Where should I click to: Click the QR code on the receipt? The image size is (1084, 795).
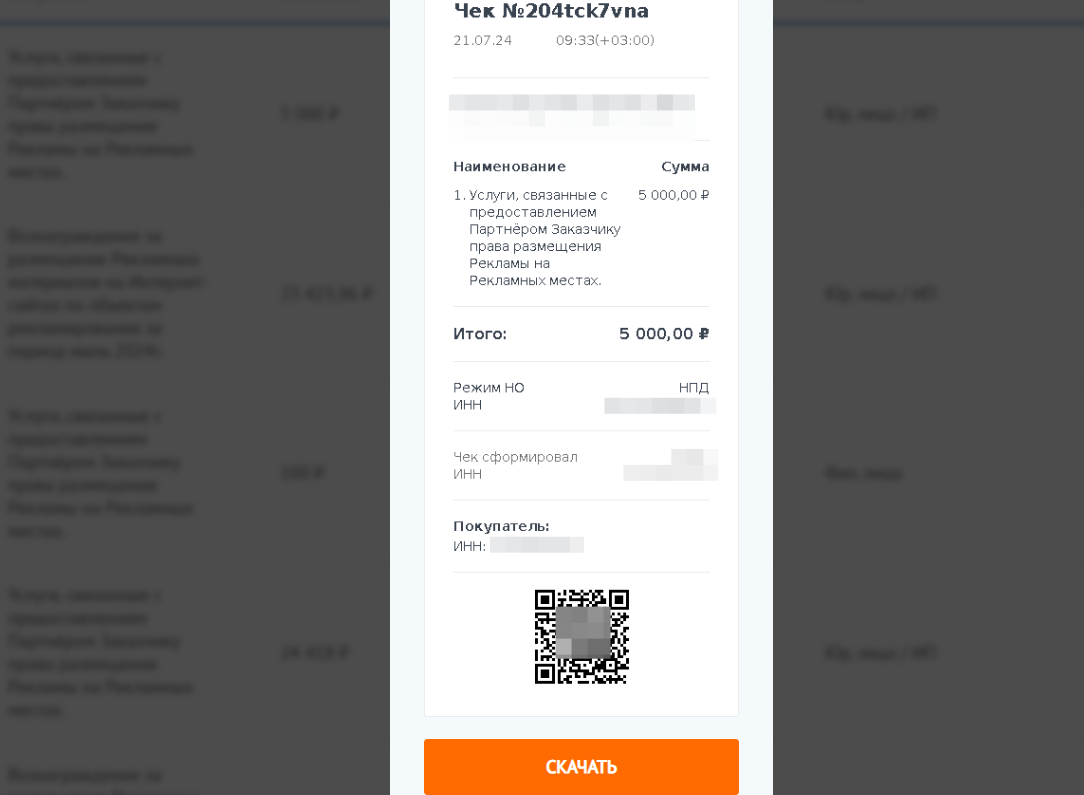point(581,637)
